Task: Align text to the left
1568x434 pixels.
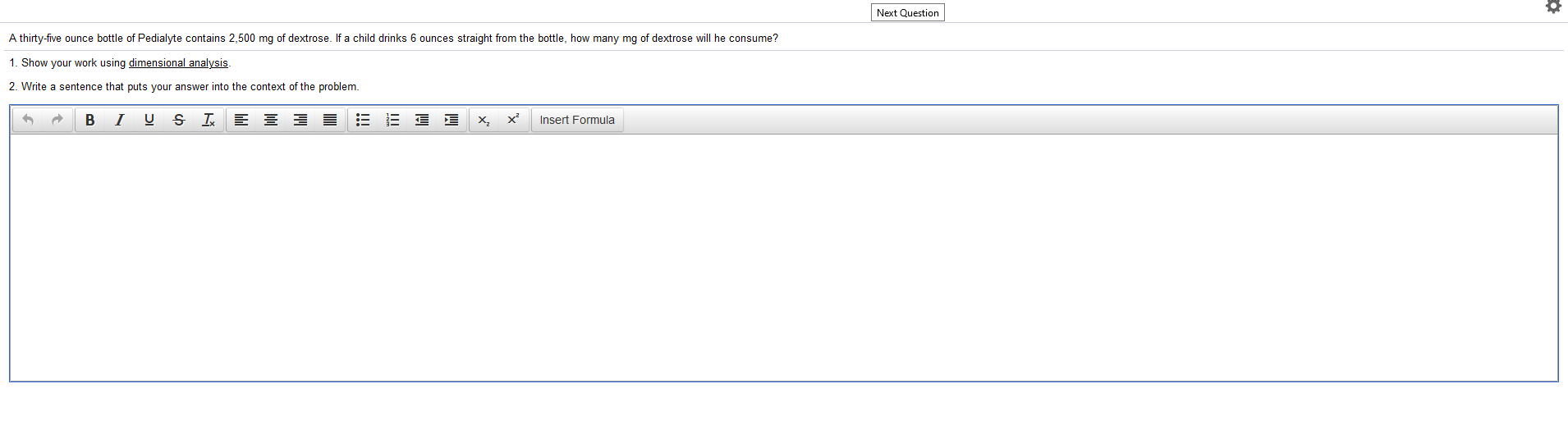Action: click(x=241, y=120)
